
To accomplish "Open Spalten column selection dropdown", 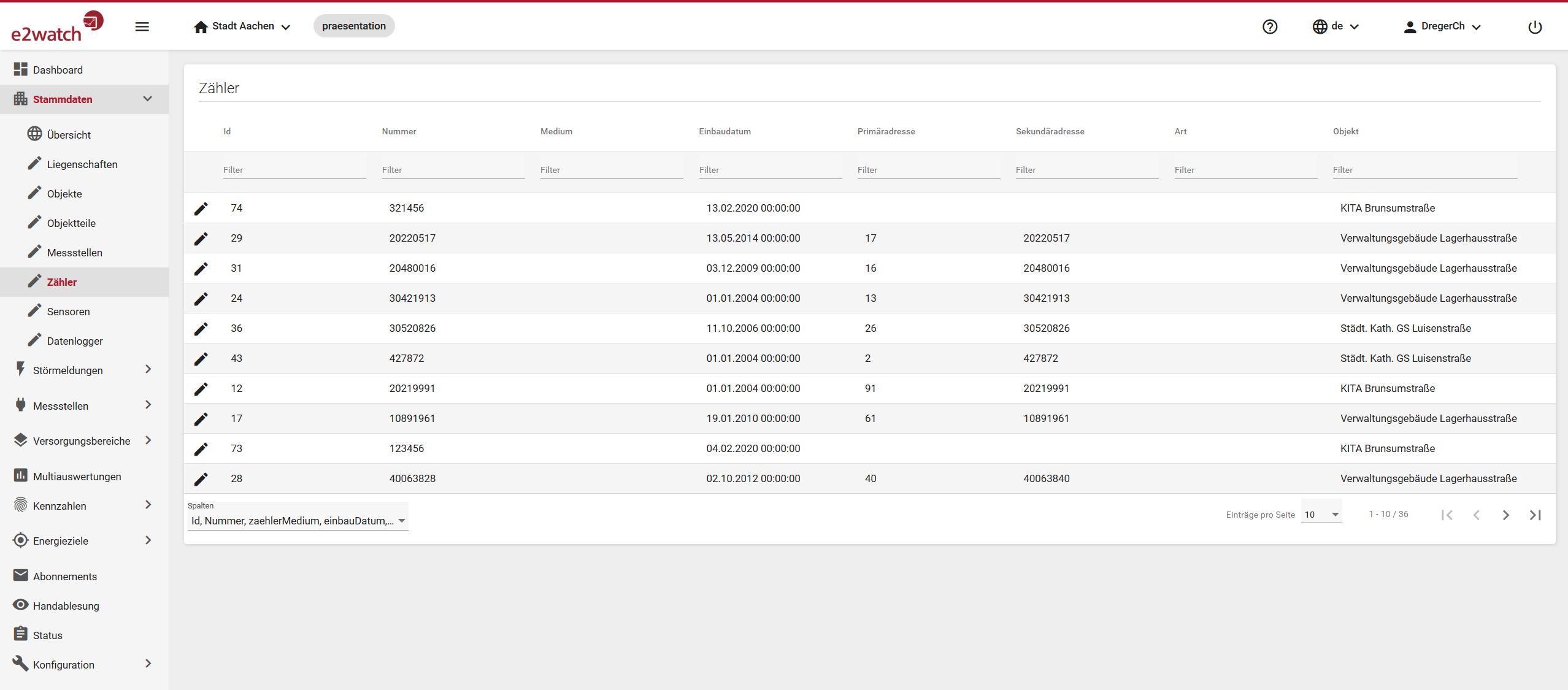I will coord(298,521).
